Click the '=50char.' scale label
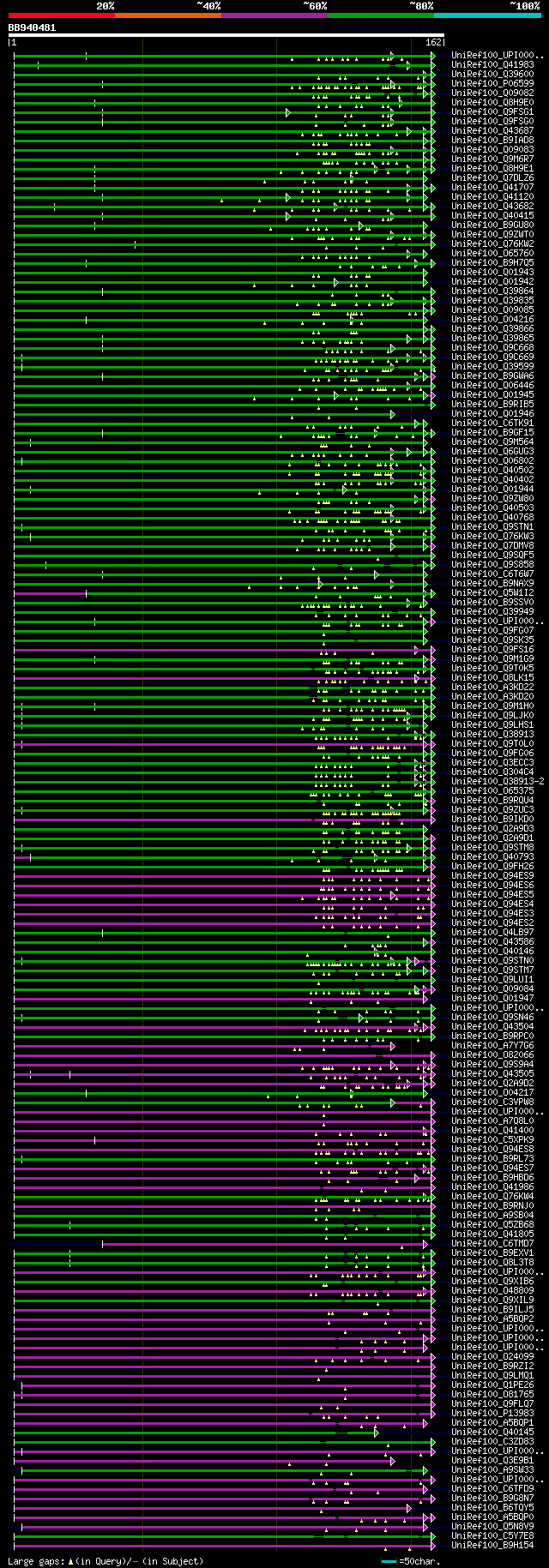This screenshot has height=1568, width=549. [419, 1562]
